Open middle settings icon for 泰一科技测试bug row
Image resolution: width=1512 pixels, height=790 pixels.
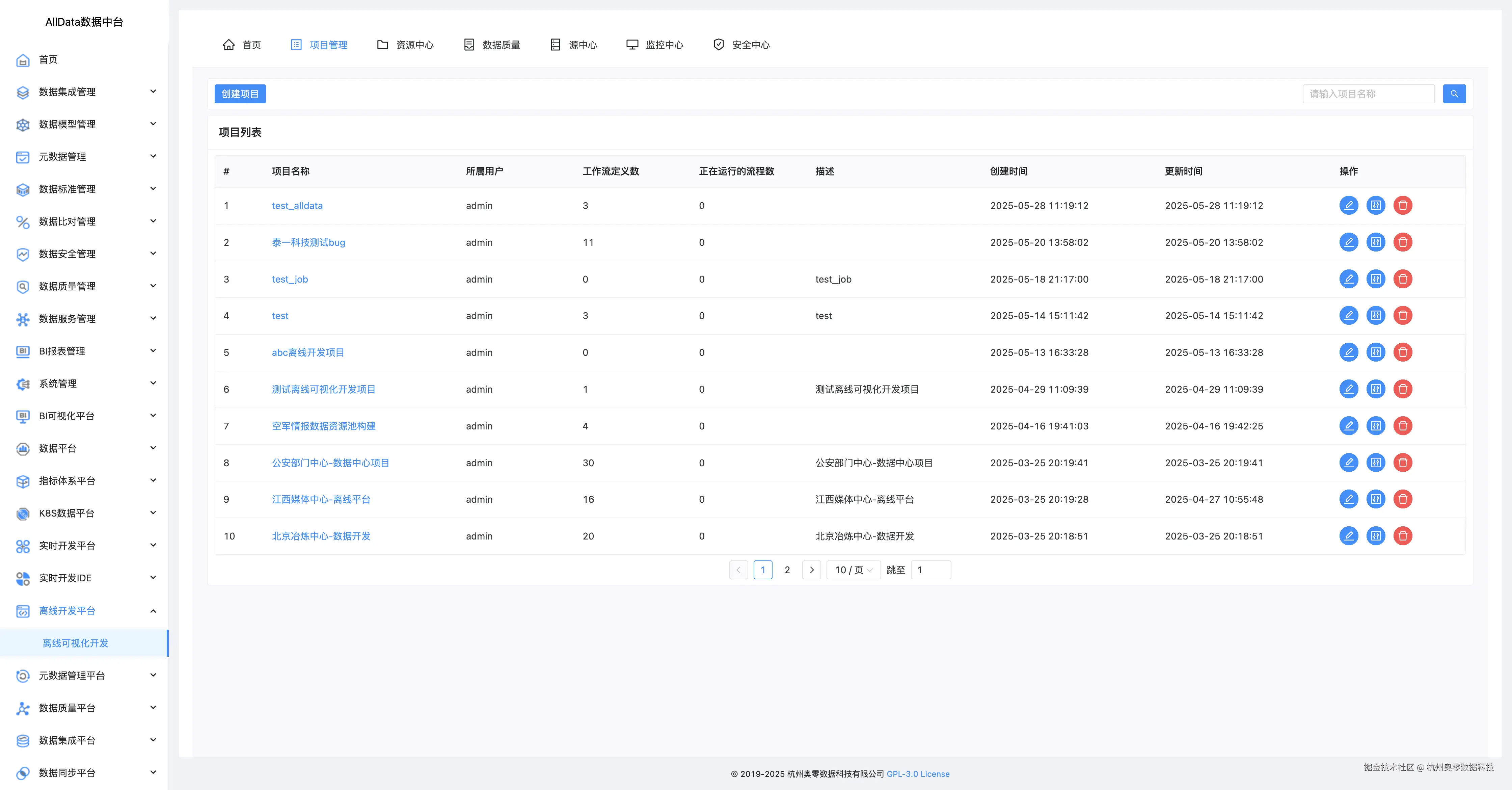1375,242
